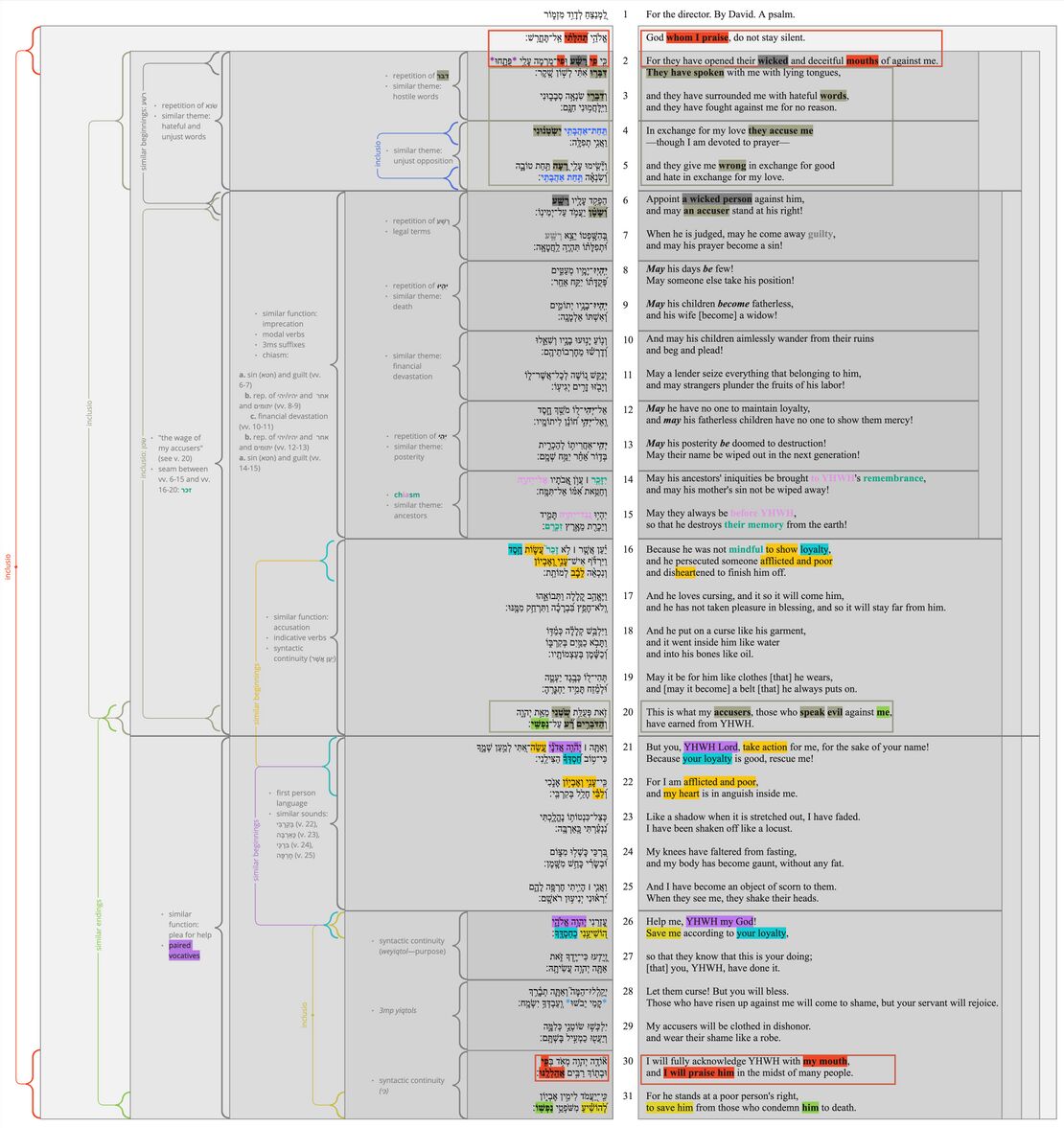1064x1128 pixels.
Task: Select the red-highlighted "my mouth" in verse 30
Action: point(824,1061)
